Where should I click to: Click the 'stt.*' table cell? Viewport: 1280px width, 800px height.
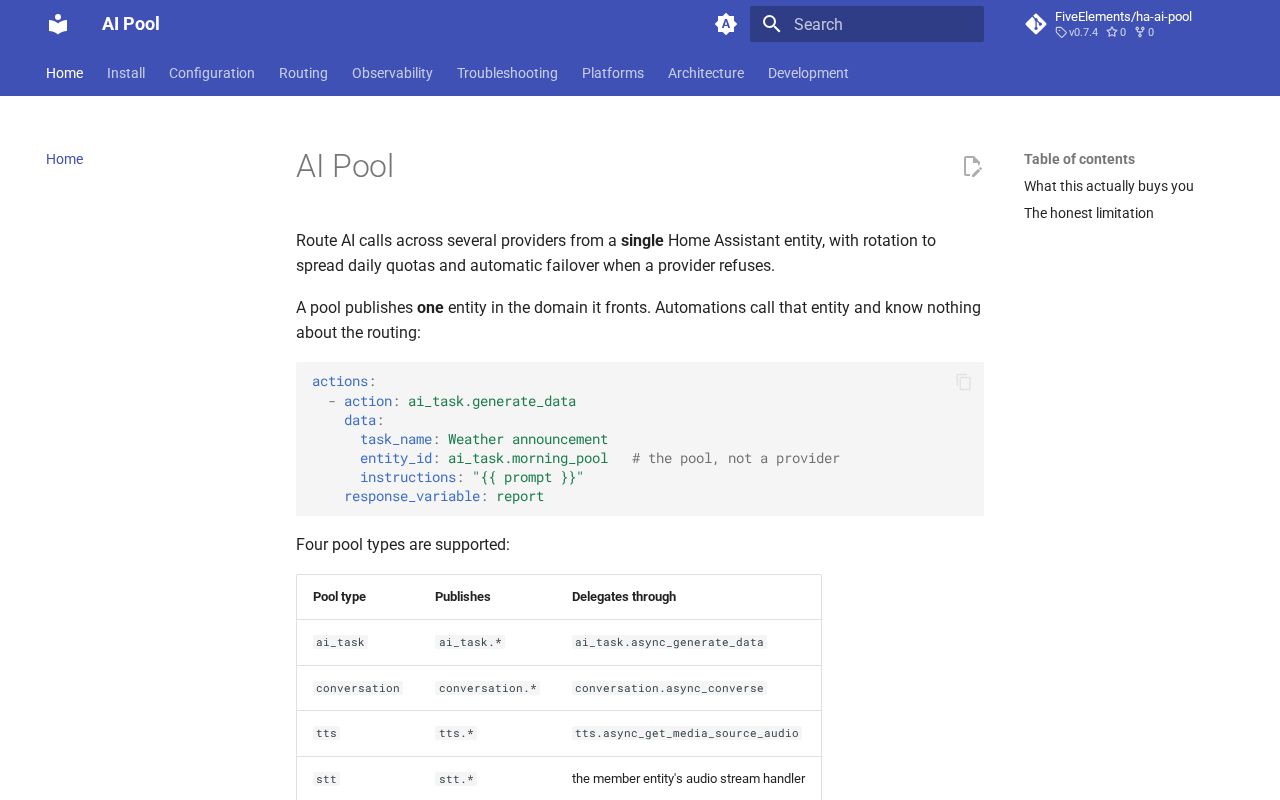[457, 779]
